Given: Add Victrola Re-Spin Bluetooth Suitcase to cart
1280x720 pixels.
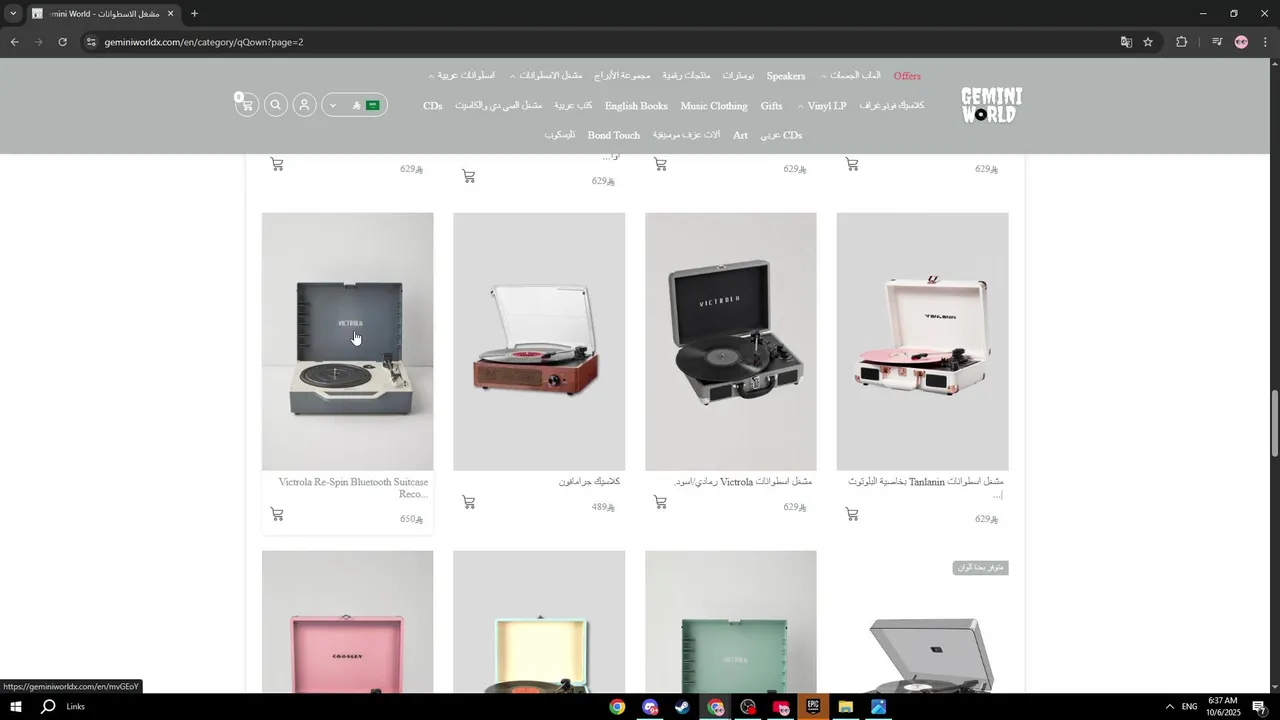Looking at the screenshot, I should (277, 514).
